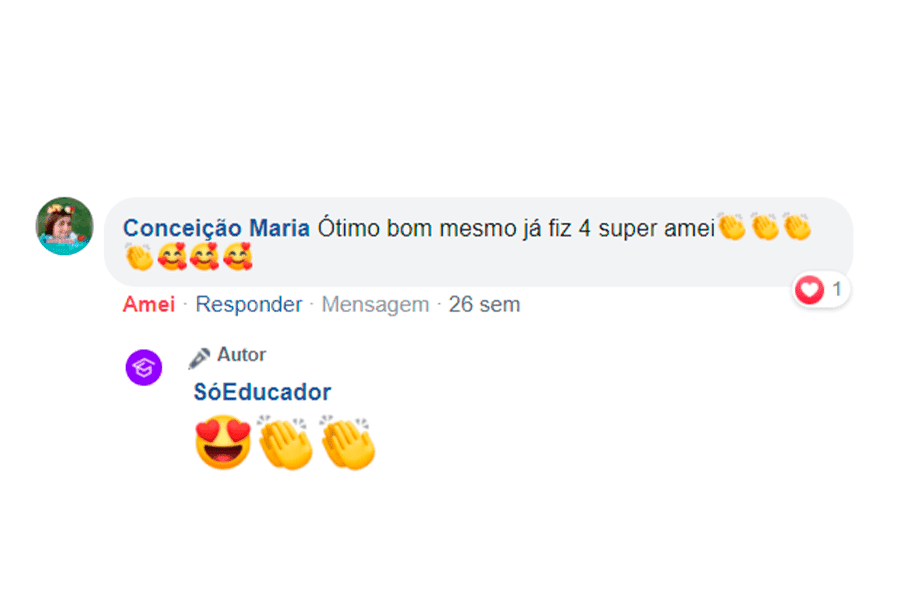
Task: Click the last hearts-face emoji in the comment
Action: [x=238, y=258]
